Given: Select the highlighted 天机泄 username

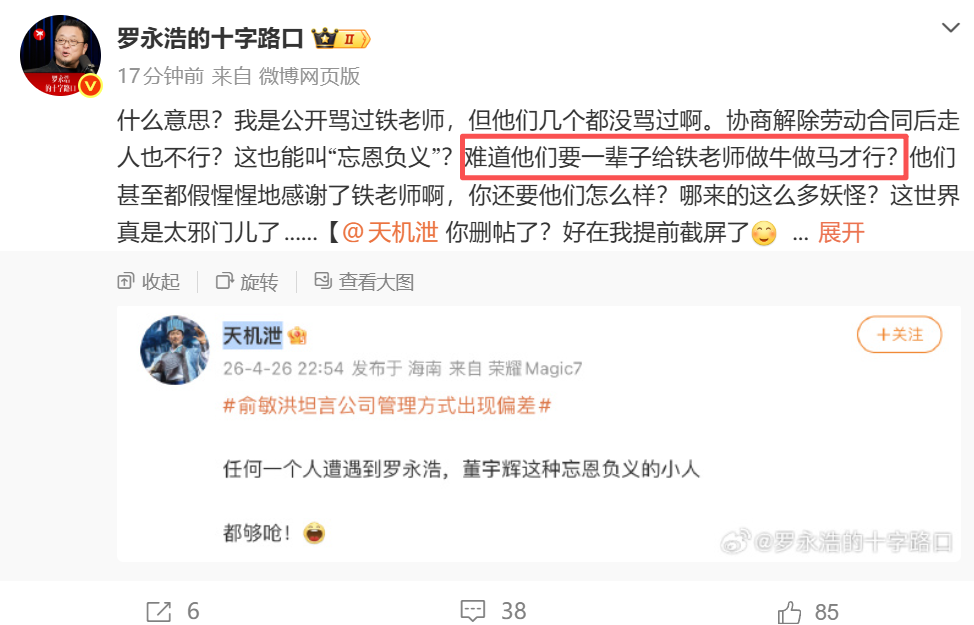Looking at the screenshot, I should pos(252,335).
